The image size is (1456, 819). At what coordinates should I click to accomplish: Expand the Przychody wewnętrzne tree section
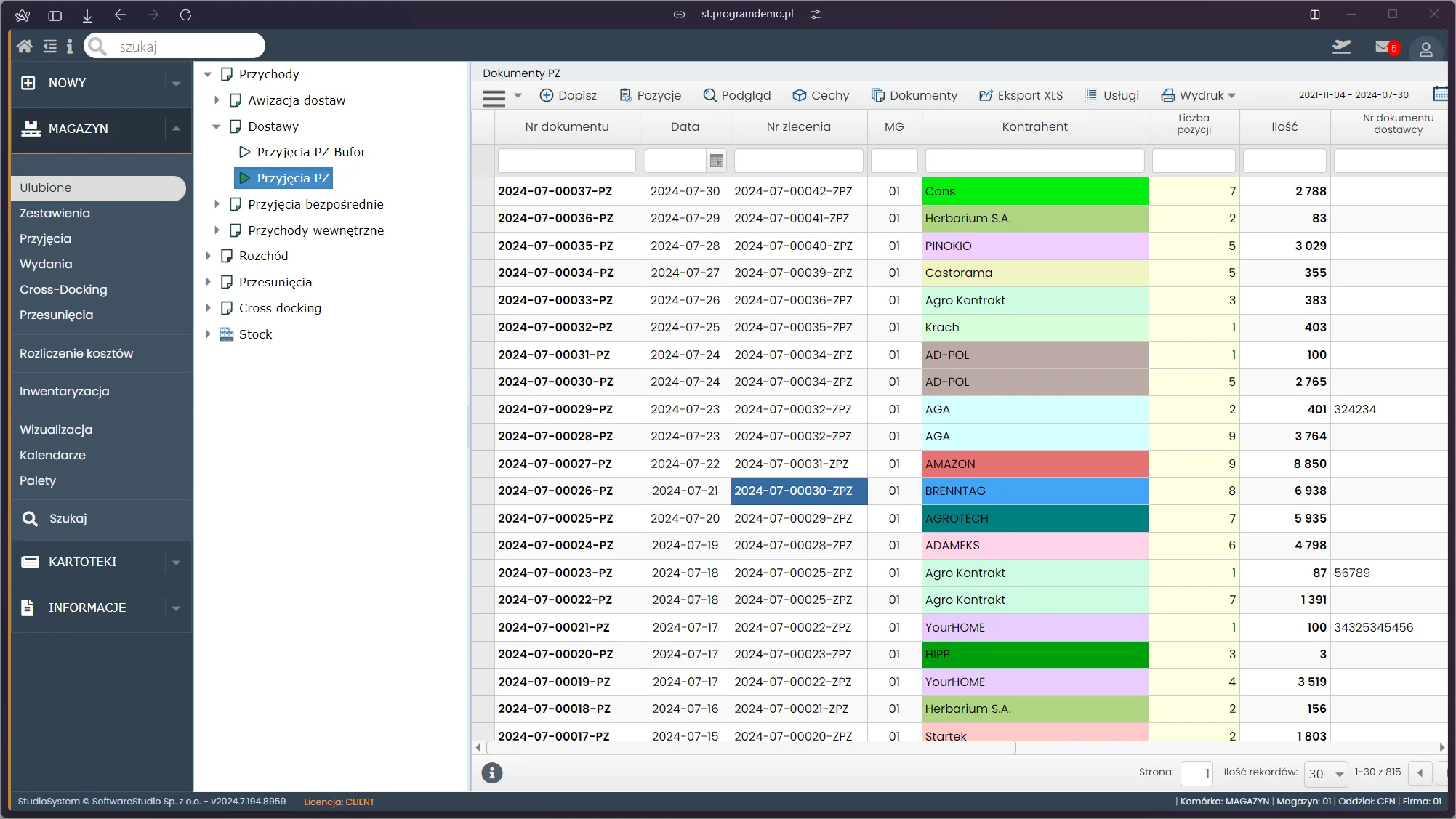pos(214,230)
